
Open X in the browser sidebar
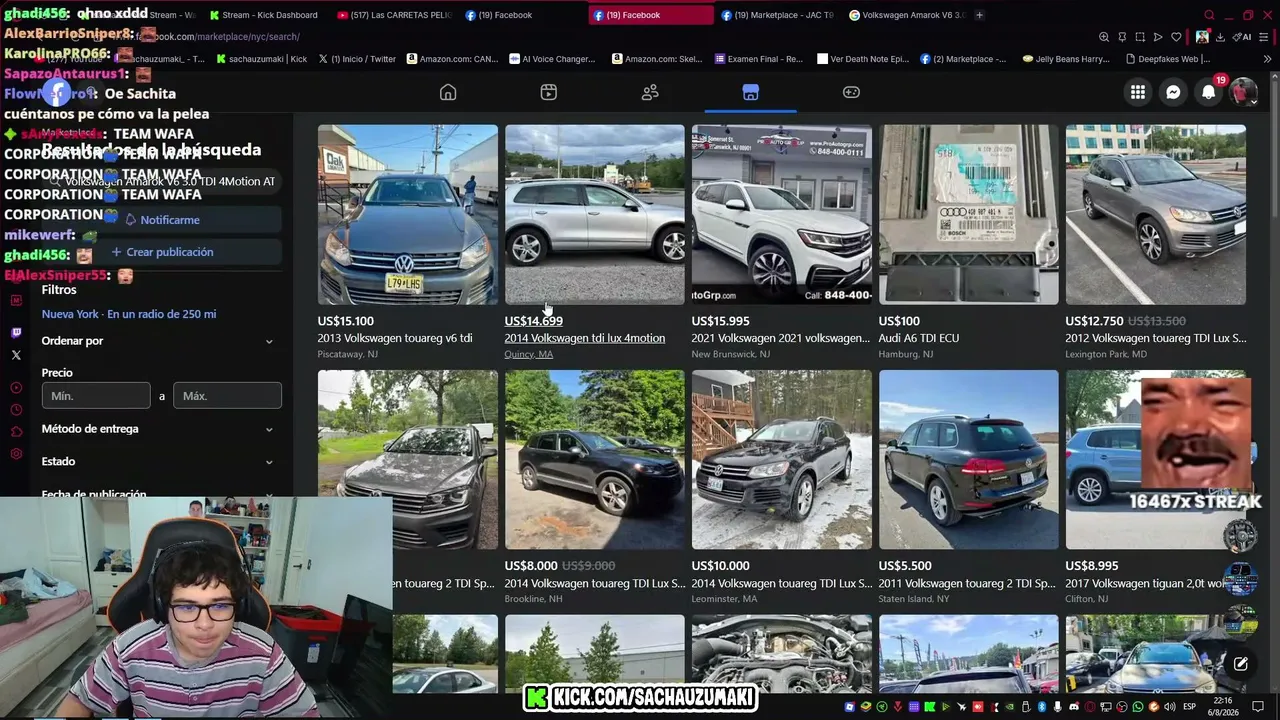[x=16, y=355]
